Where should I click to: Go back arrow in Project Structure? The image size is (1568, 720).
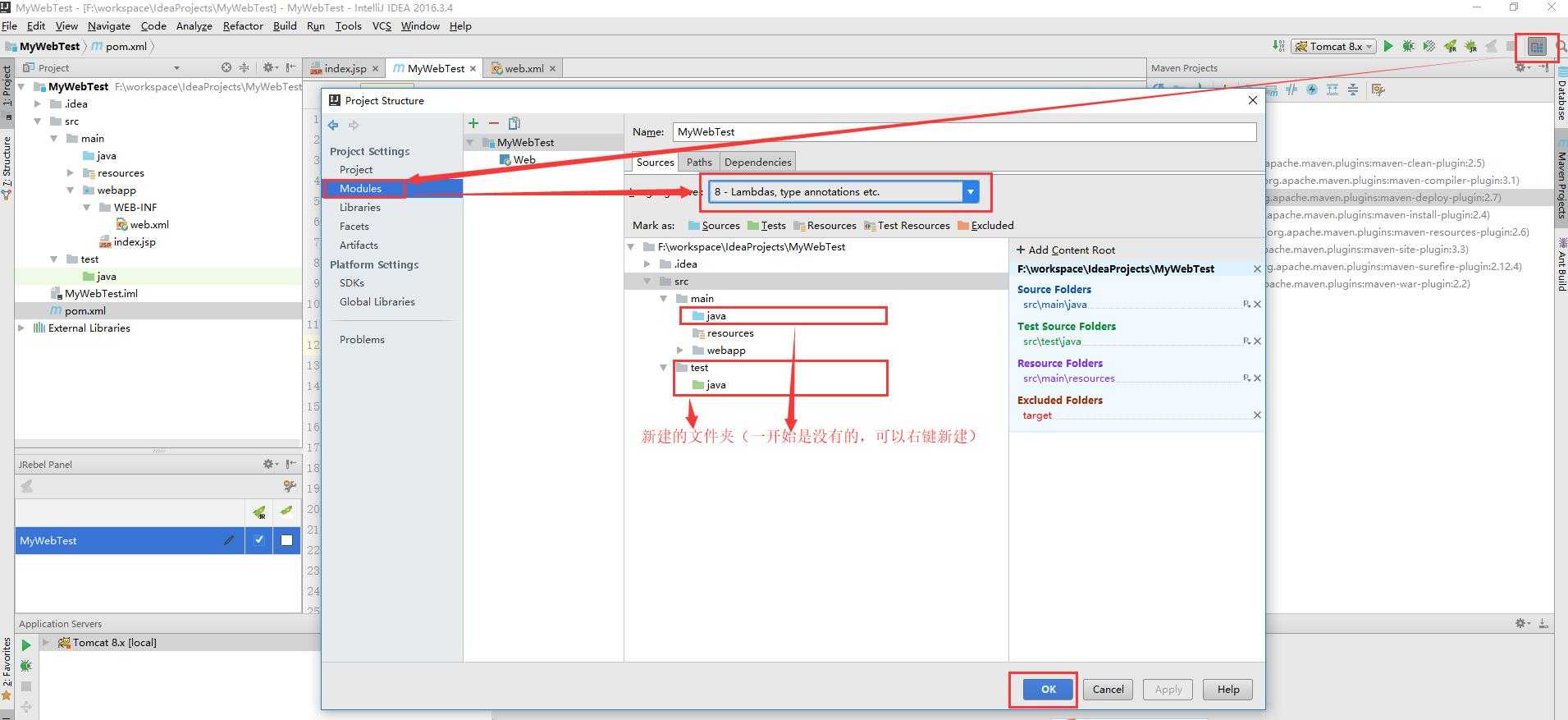333,125
